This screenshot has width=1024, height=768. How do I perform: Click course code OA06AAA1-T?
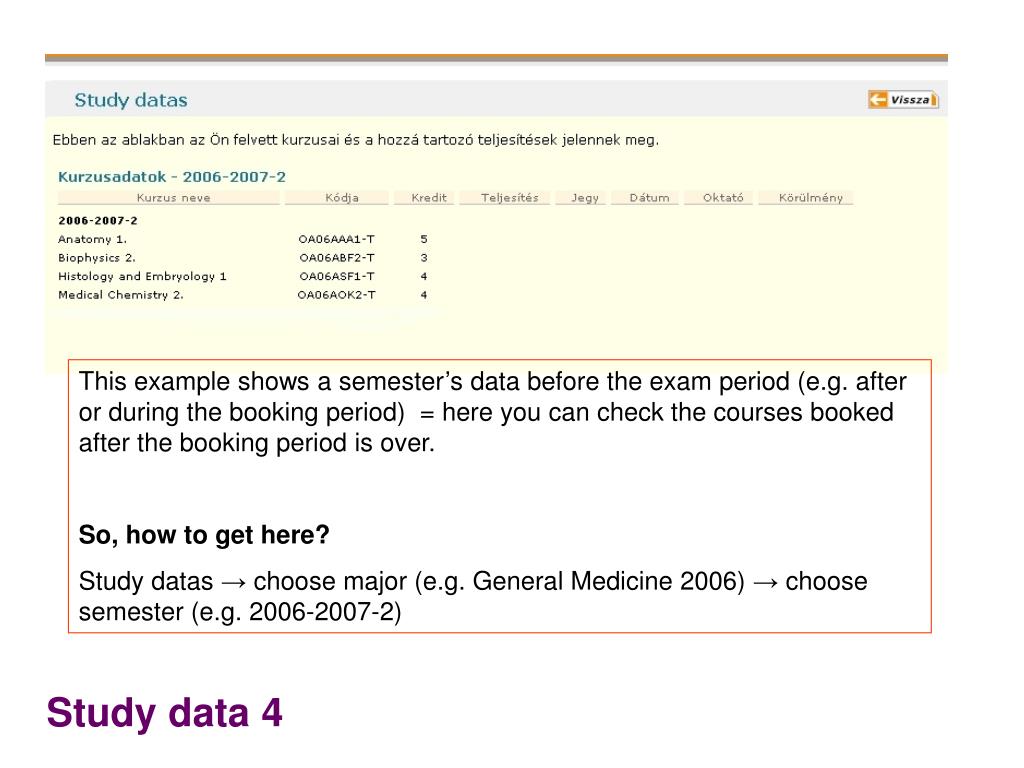337,240
